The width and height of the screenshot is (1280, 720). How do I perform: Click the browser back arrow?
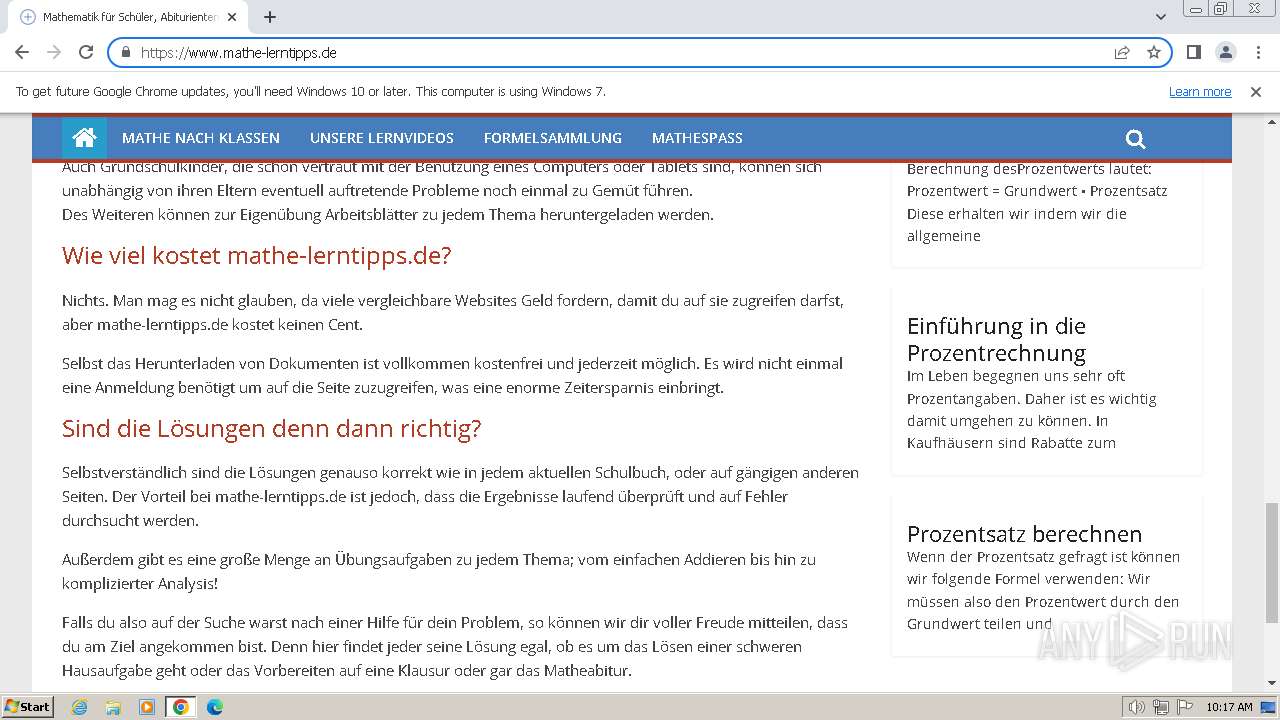coord(22,53)
